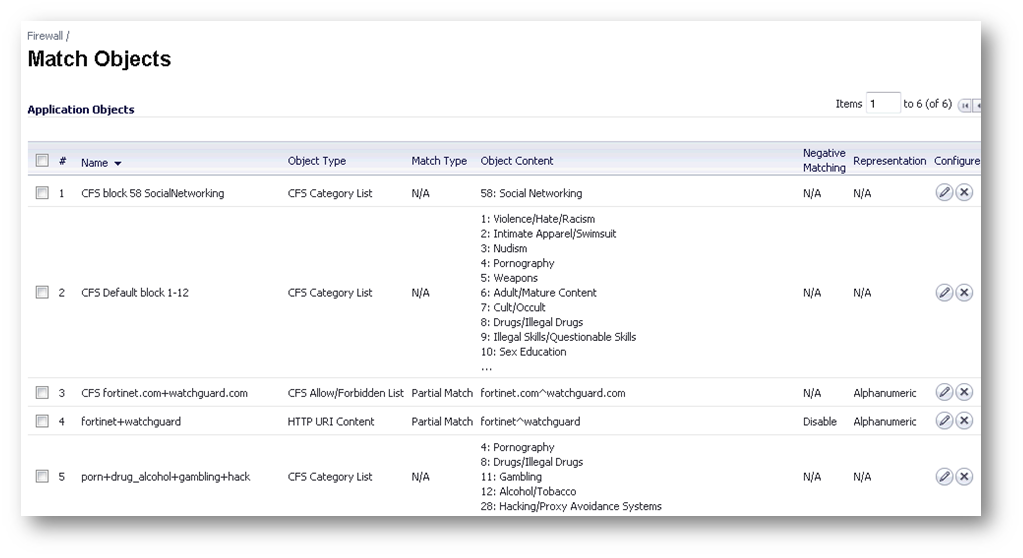1023x558 pixels.
Task: Tick the checkbox for fortinet+watchguard row
Action: pos(42,421)
